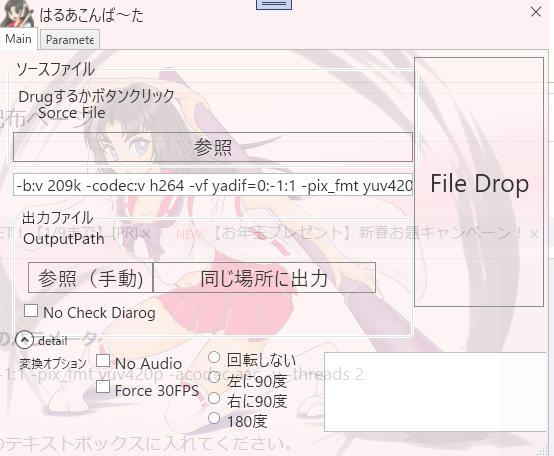Open the Parameter tab
554x456 pixels.
[x=70, y=40]
